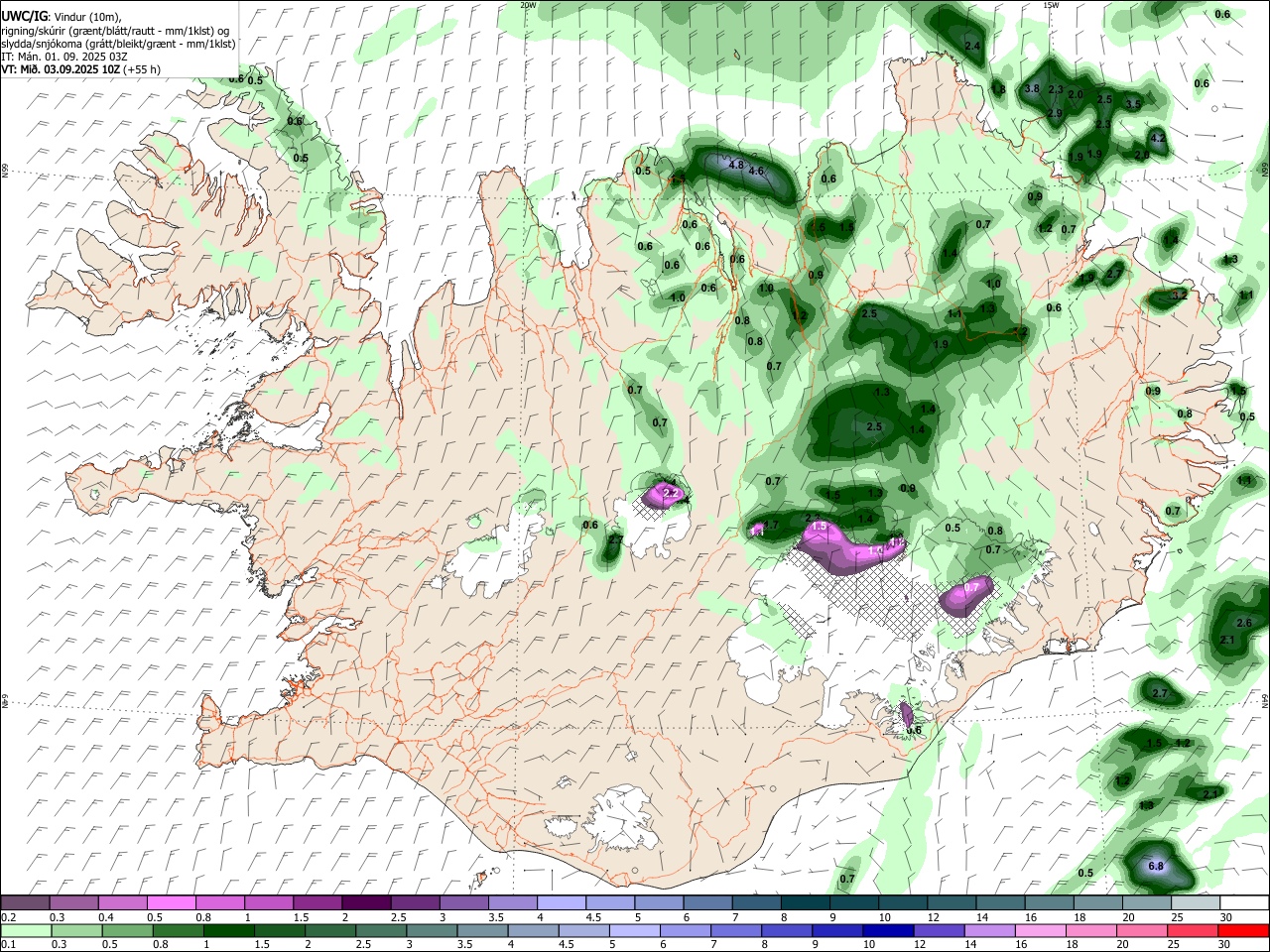1270x952 pixels.
Task: Click rain legend swatch between 1 and 1.5
Action: click(x=227, y=930)
